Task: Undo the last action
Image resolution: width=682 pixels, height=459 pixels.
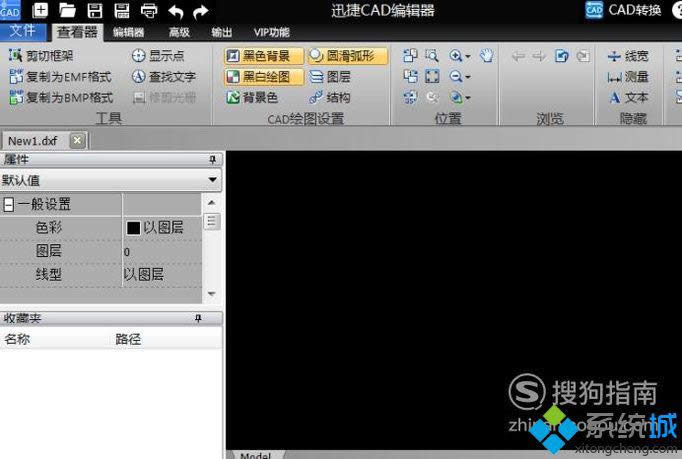Action: tap(175, 11)
